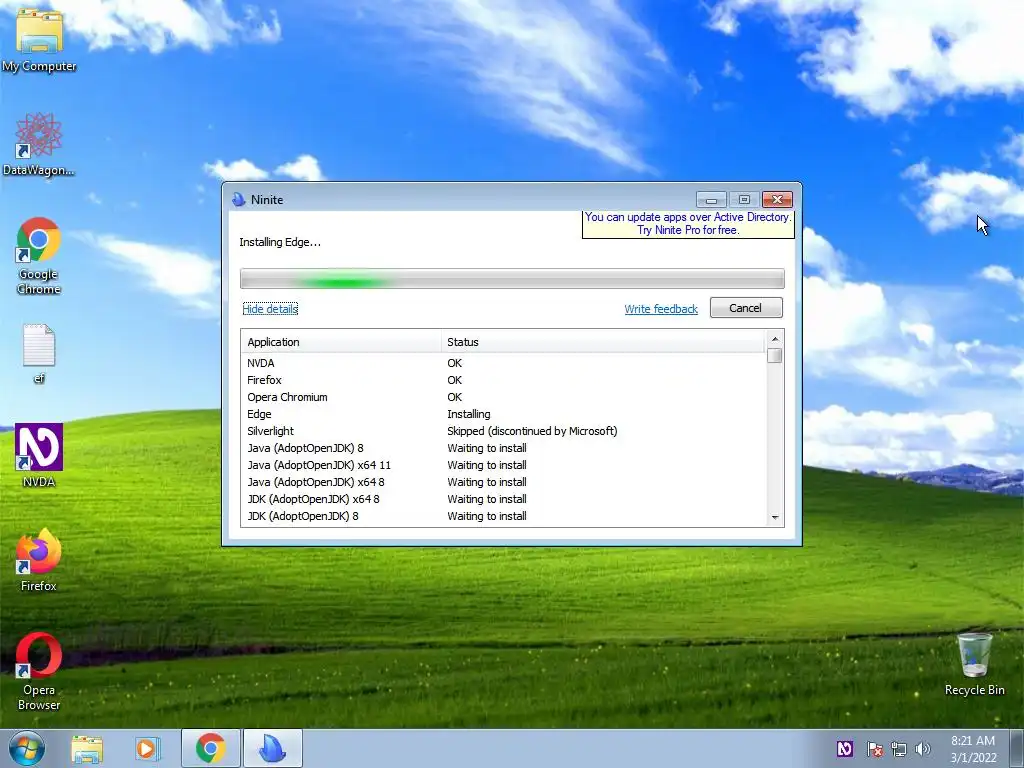Select the Silverlight row
The width and height of the screenshot is (1024, 768).
point(503,431)
